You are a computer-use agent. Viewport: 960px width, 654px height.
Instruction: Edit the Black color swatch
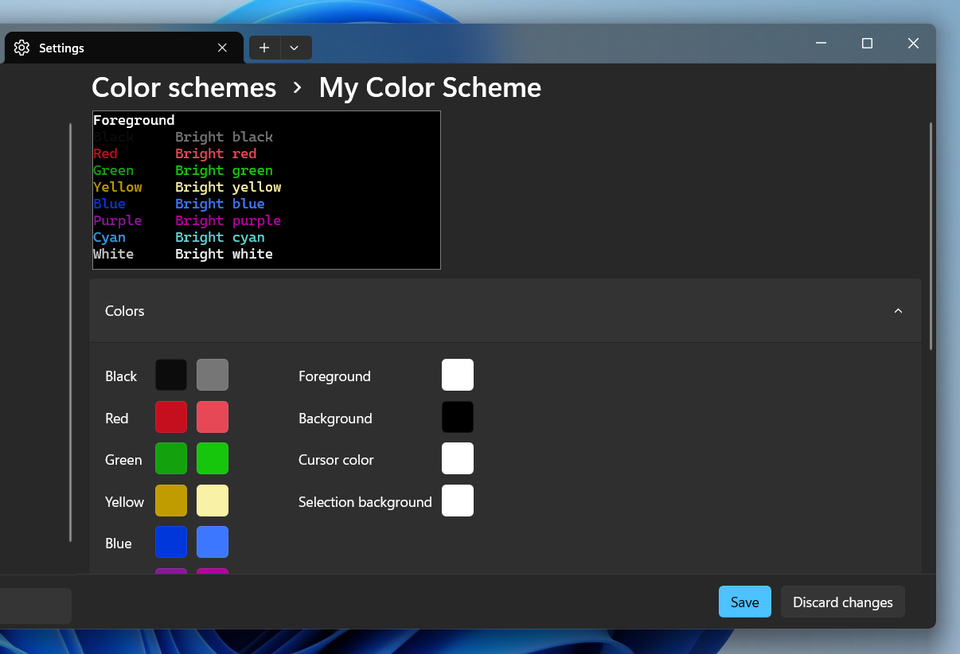[170, 375]
